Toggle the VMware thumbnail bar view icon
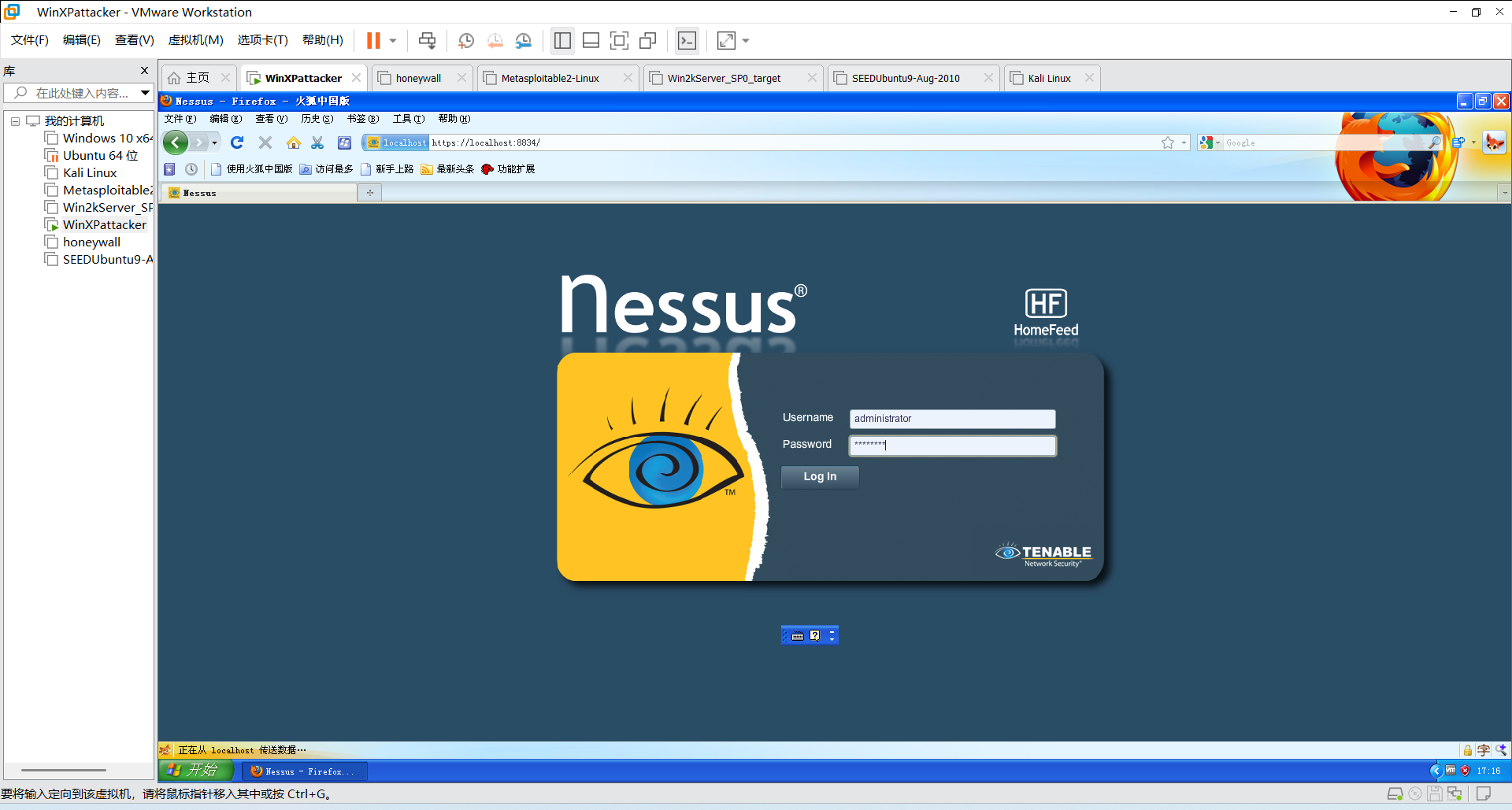The image size is (1512, 810). pyautogui.click(x=591, y=40)
